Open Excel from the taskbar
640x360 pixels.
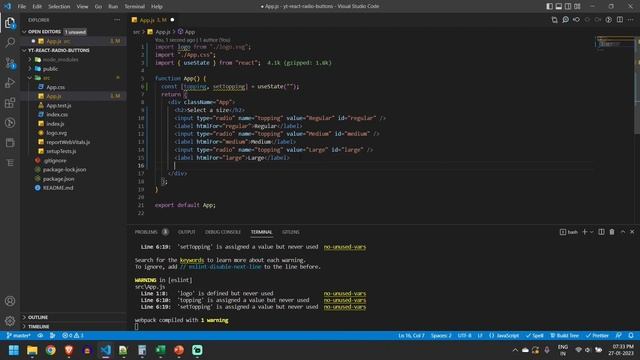[x=160, y=350]
